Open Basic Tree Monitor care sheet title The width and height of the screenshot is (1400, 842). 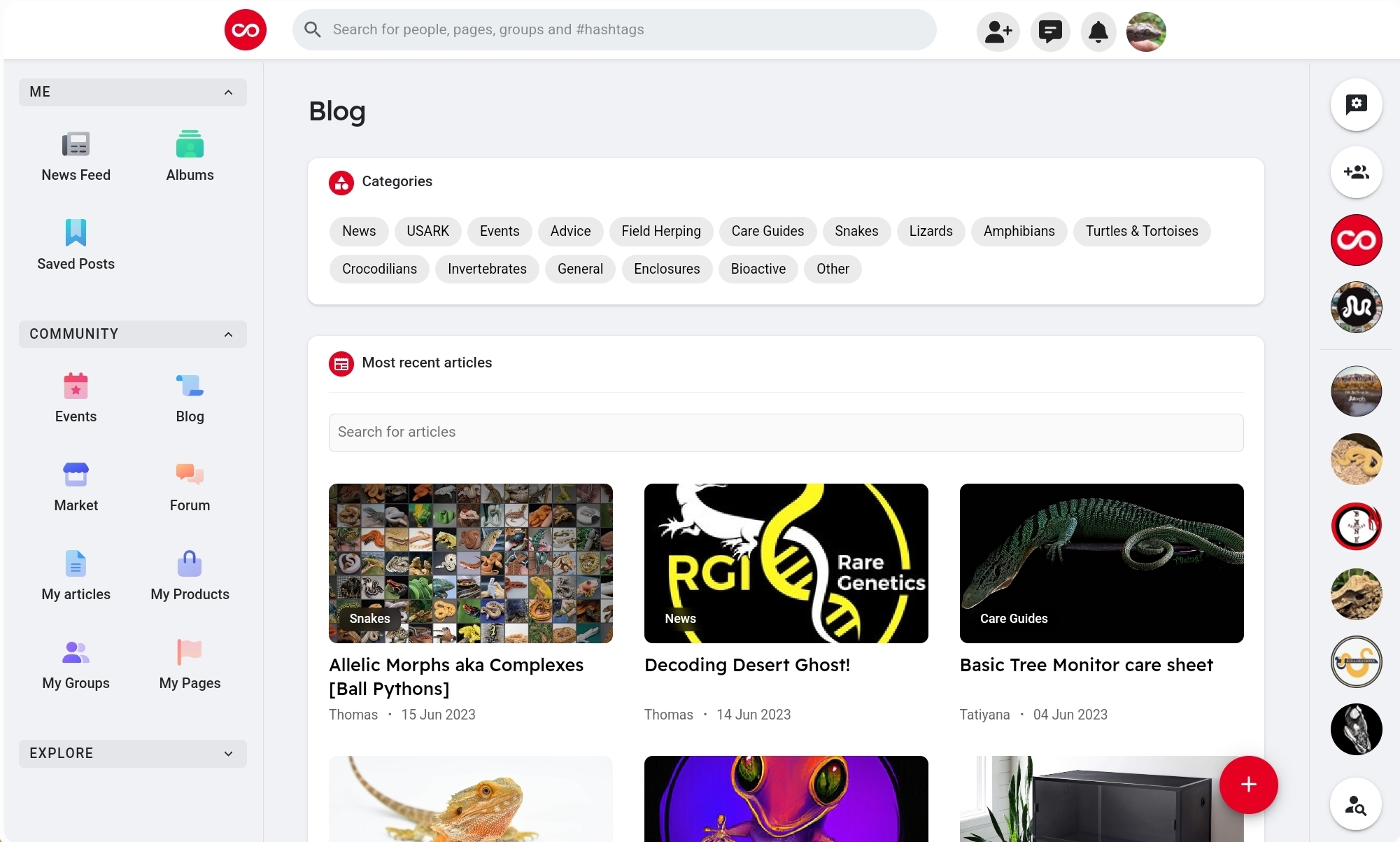1087,665
